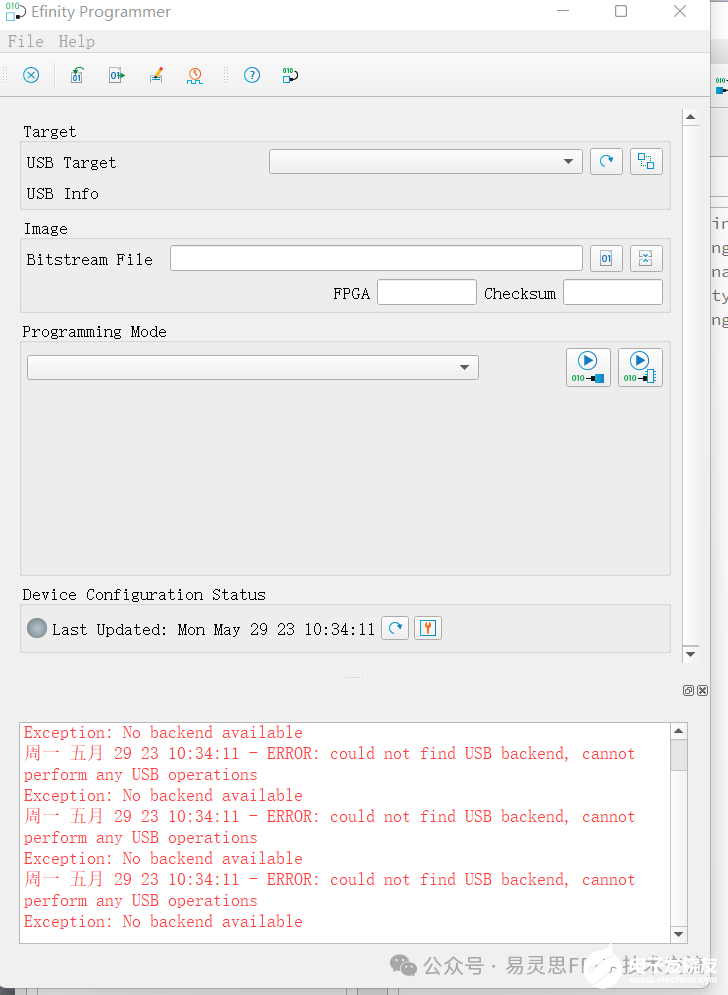Click the clock timing toolbar icon
This screenshot has height=995, width=728.
pyautogui.click(x=194, y=75)
